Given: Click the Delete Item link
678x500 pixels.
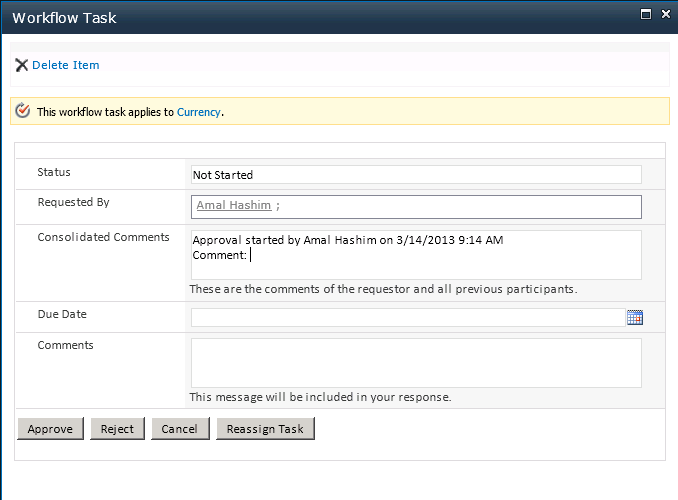Looking at the screenshot, I should 66,65.
